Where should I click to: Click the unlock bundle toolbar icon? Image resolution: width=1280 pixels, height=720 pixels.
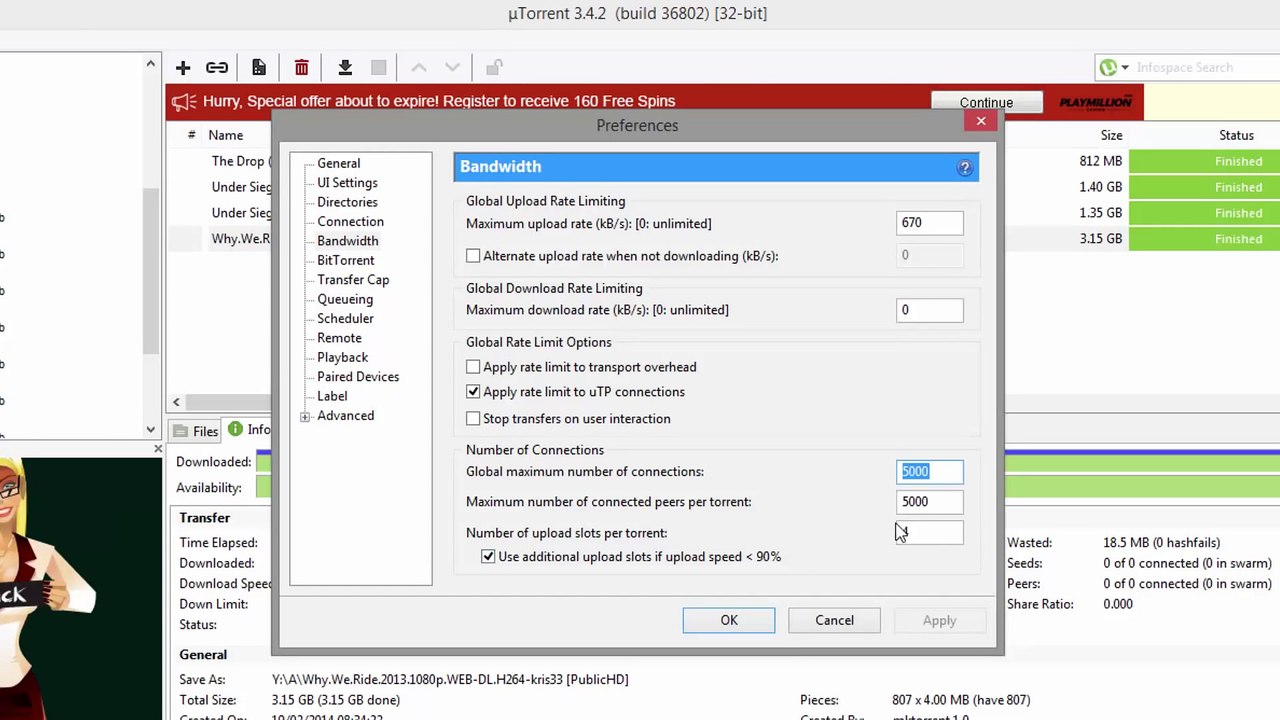click(x=493, y=68)
